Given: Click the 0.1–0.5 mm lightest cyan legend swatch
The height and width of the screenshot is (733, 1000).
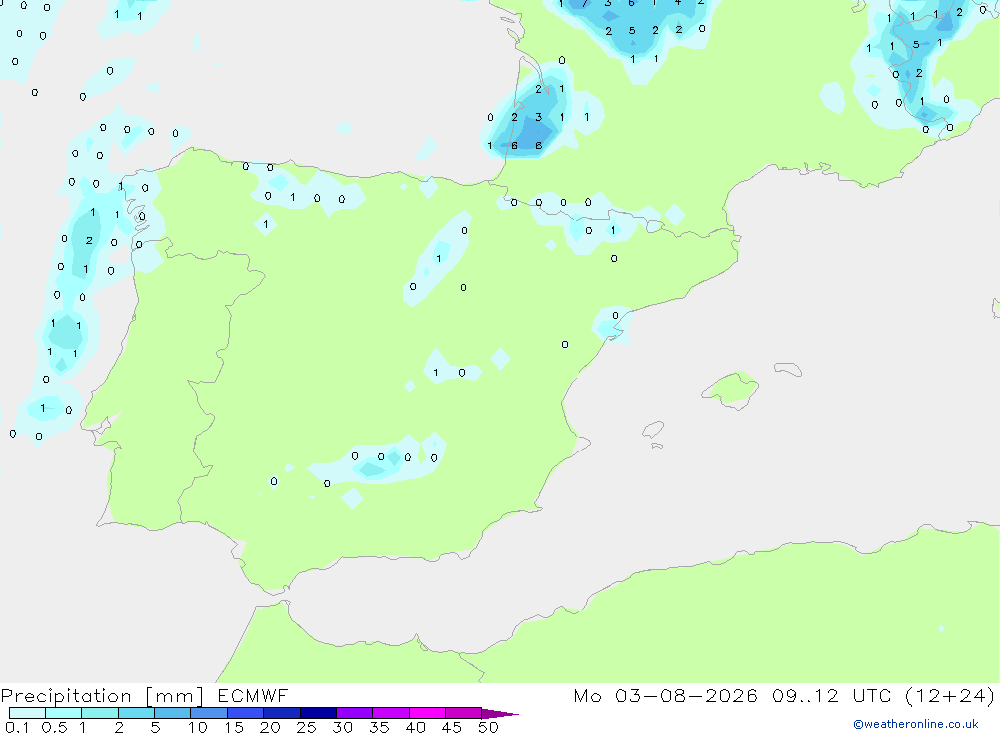Looking at the screenshot, I should pyautogui.click(x=27, y=713).
